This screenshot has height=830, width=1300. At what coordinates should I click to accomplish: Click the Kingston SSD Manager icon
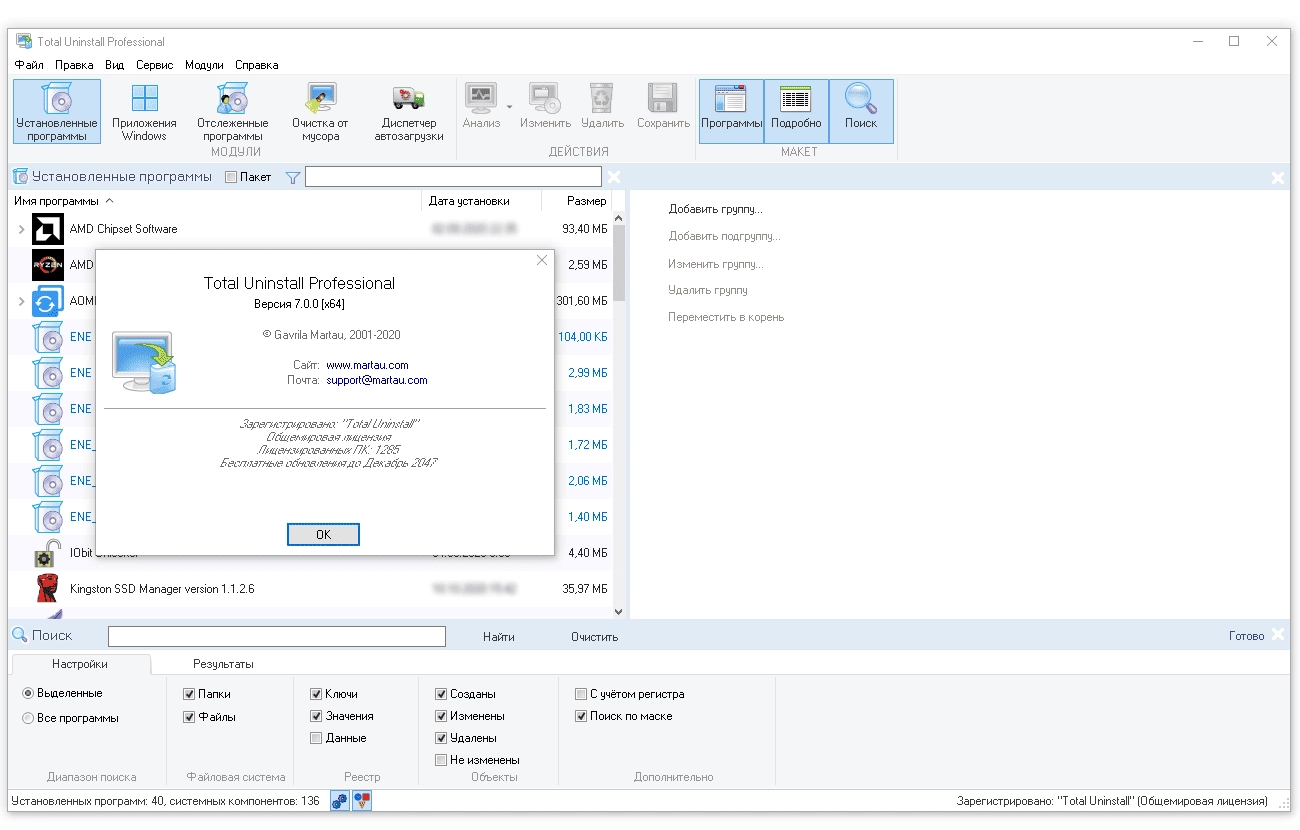click(x=48, y=589)
